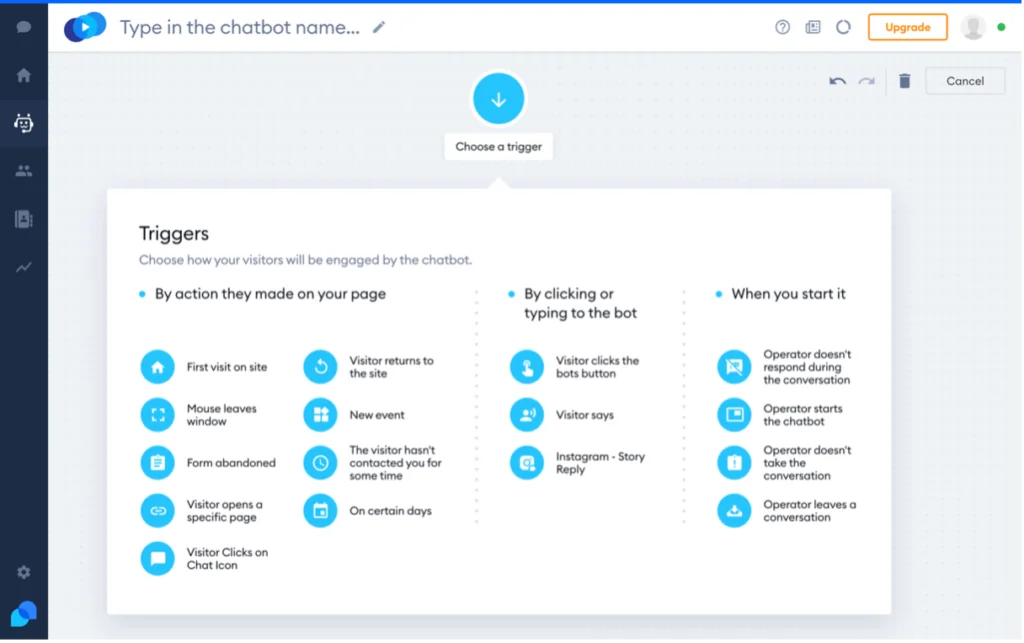Image resolution: width=1024 pixels, height=643 pixels.
Task: Click By action they made on your page heading
Action: [x=270, y=294]
